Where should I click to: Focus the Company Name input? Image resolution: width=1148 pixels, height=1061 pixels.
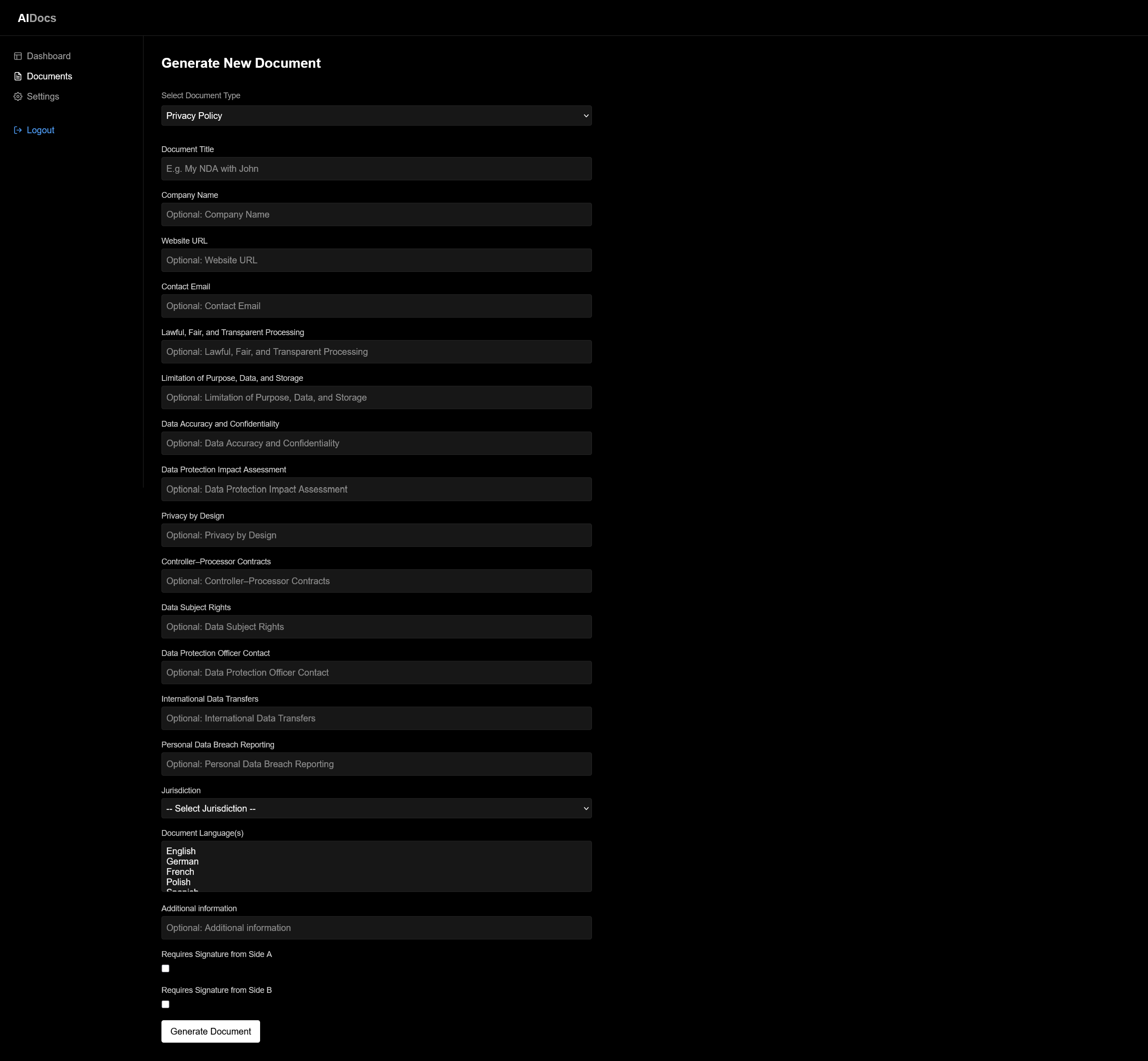pyautogui.click(x=376, y=214)
